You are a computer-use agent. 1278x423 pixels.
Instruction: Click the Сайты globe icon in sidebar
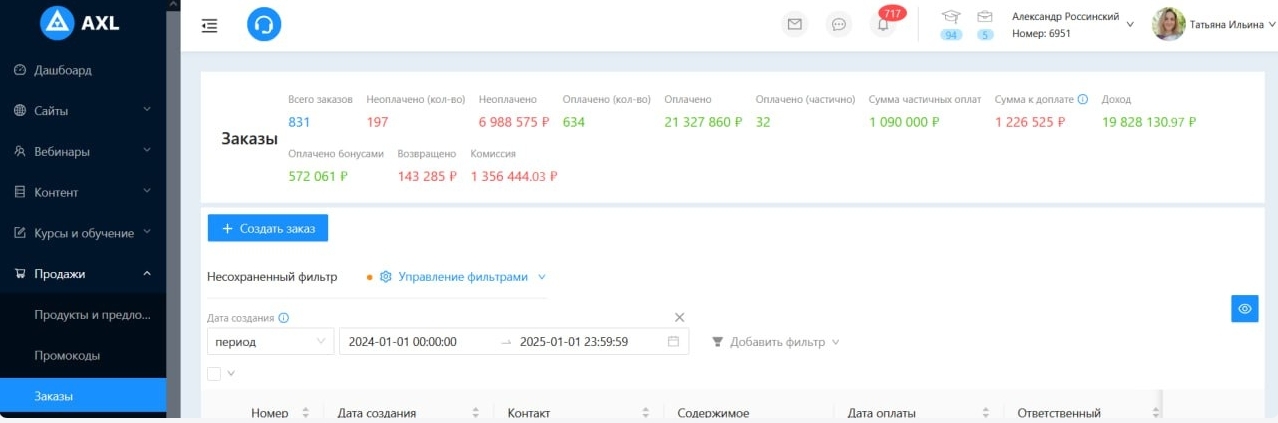20,111
